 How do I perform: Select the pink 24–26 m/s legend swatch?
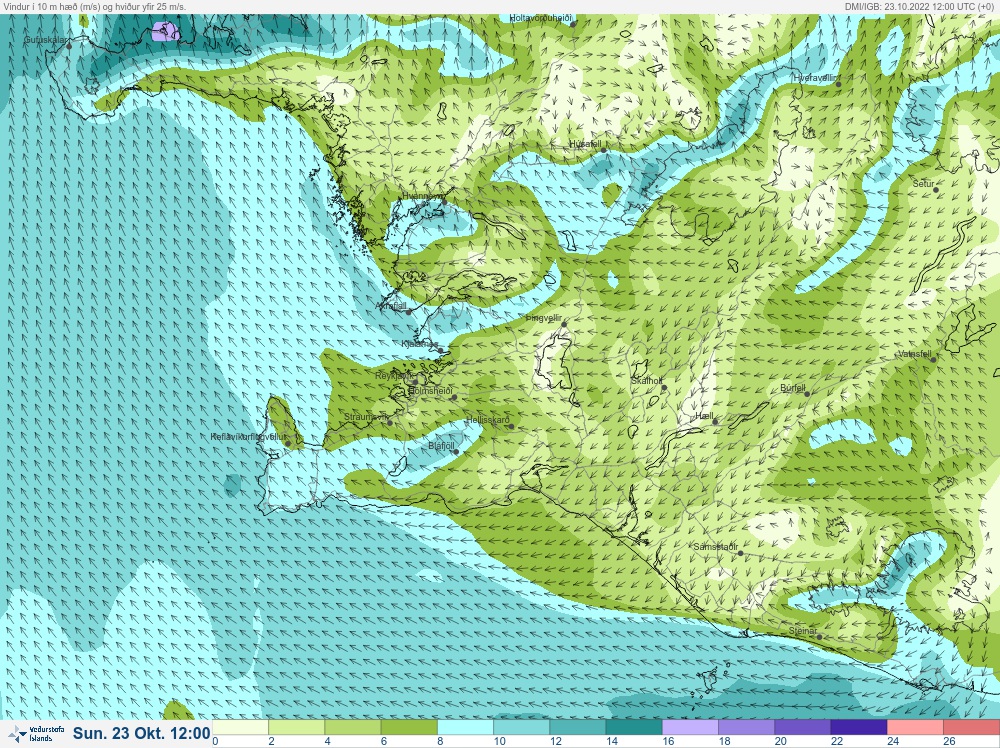(914, 728)
